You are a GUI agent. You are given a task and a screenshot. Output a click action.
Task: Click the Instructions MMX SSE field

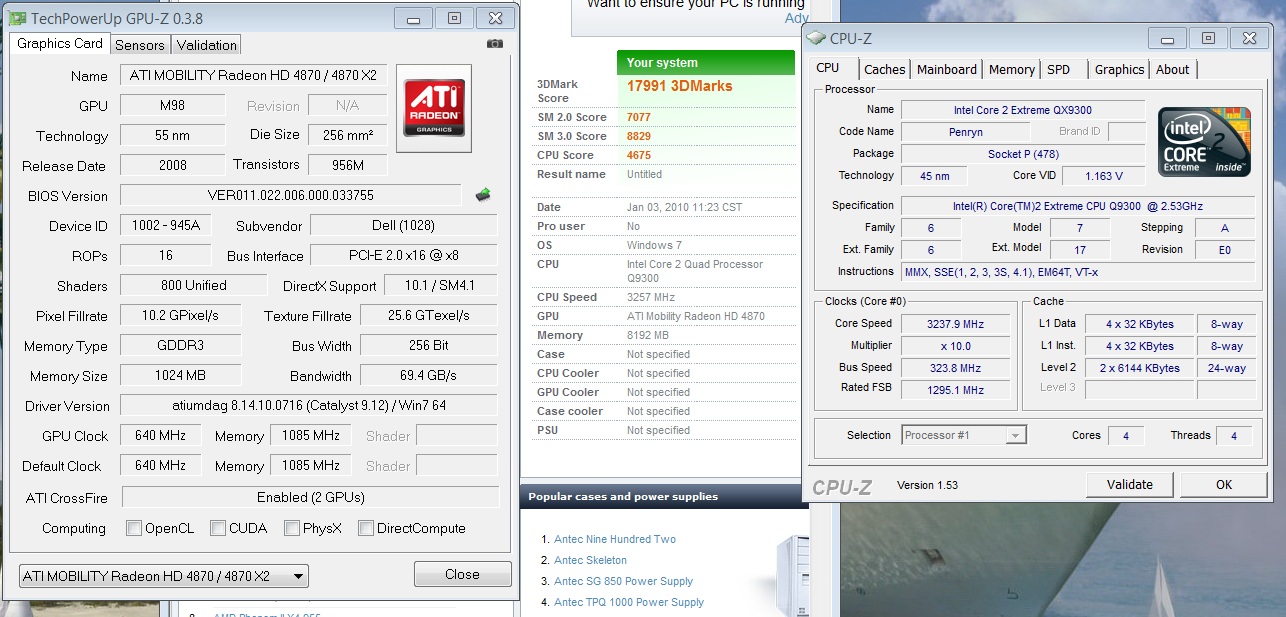tap(1078, 272)
